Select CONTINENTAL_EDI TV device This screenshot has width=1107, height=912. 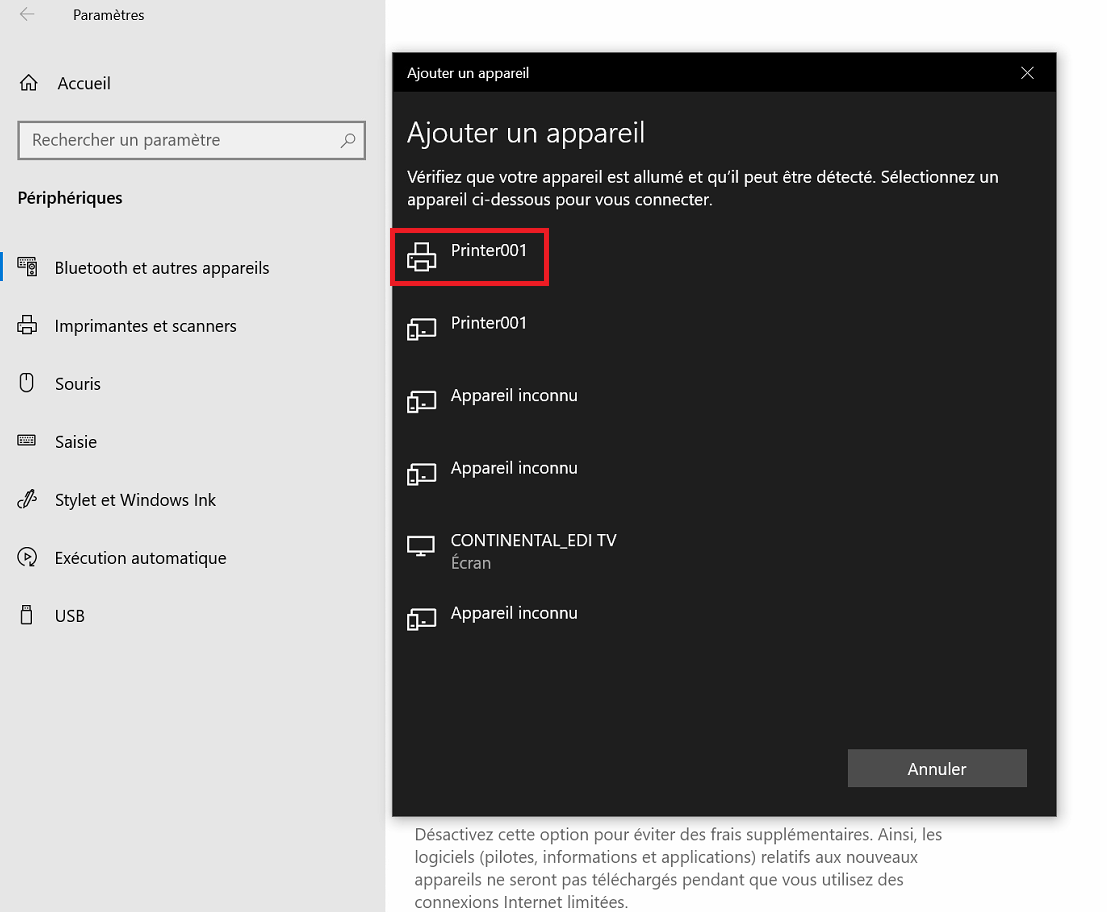point(724,551)
